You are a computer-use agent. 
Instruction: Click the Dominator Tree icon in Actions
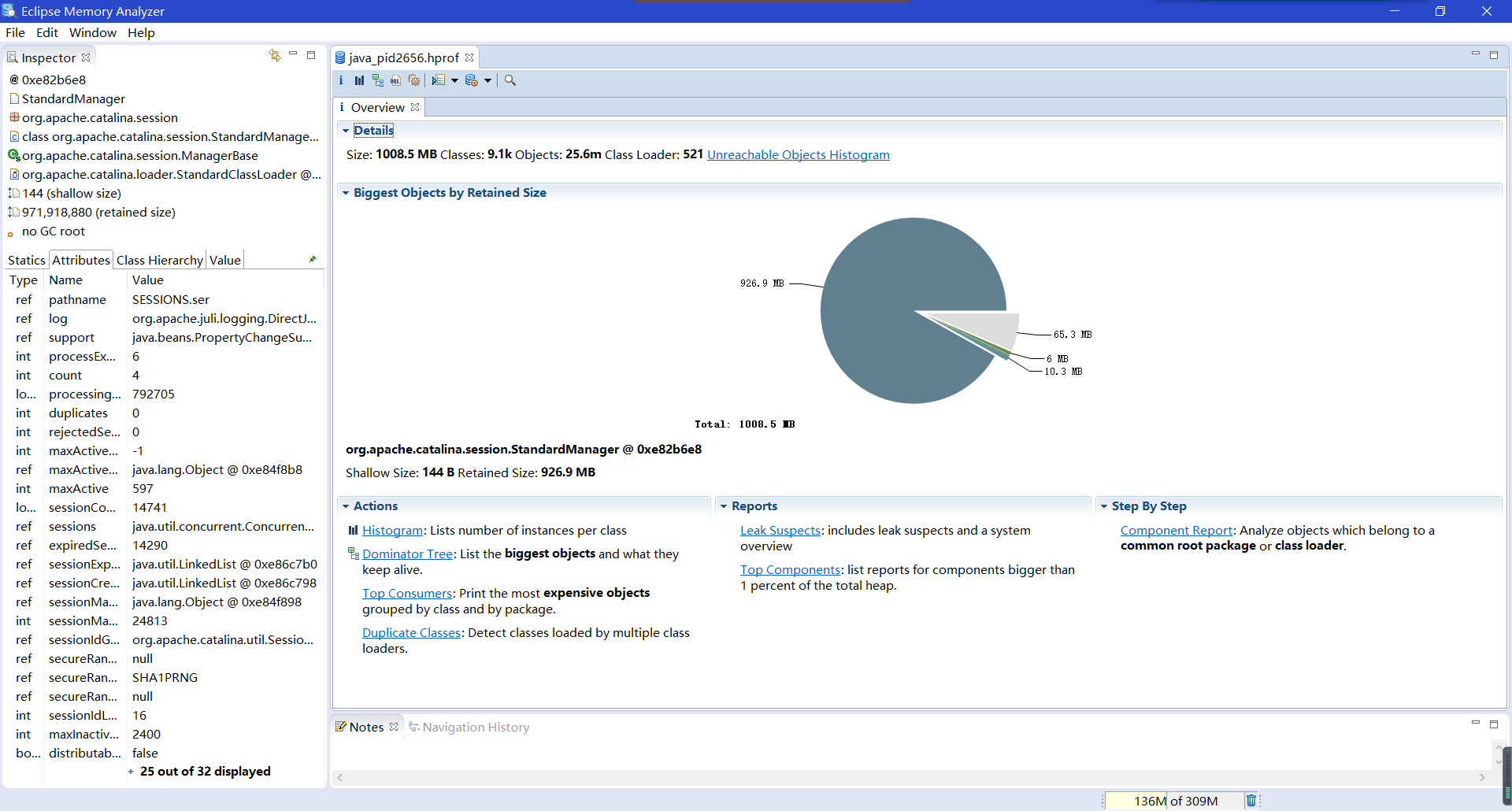coord(354,554)
